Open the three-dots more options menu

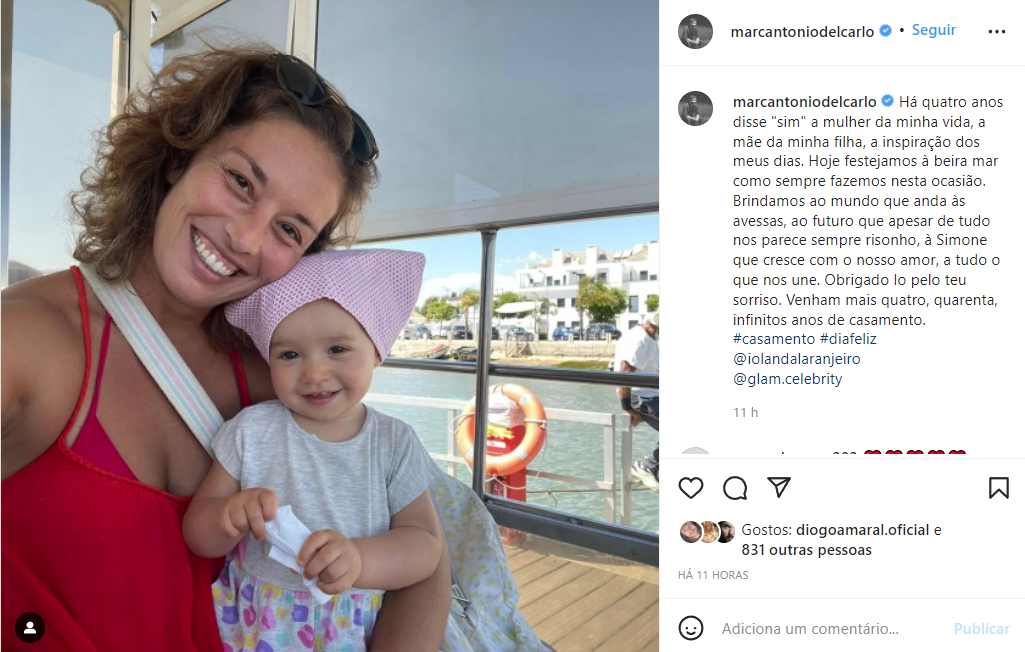coord(996,31)
